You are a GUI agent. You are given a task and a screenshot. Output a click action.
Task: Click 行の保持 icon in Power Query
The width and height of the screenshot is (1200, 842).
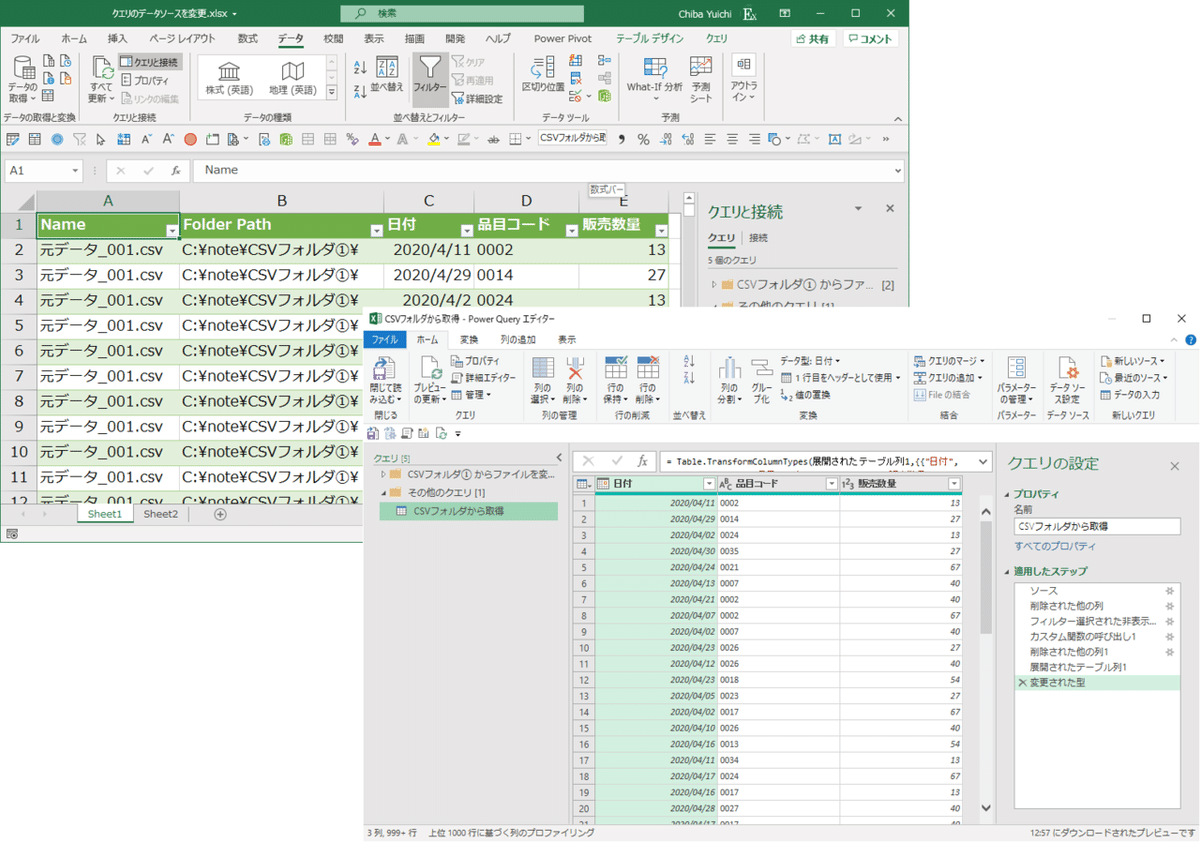point(616,380)
